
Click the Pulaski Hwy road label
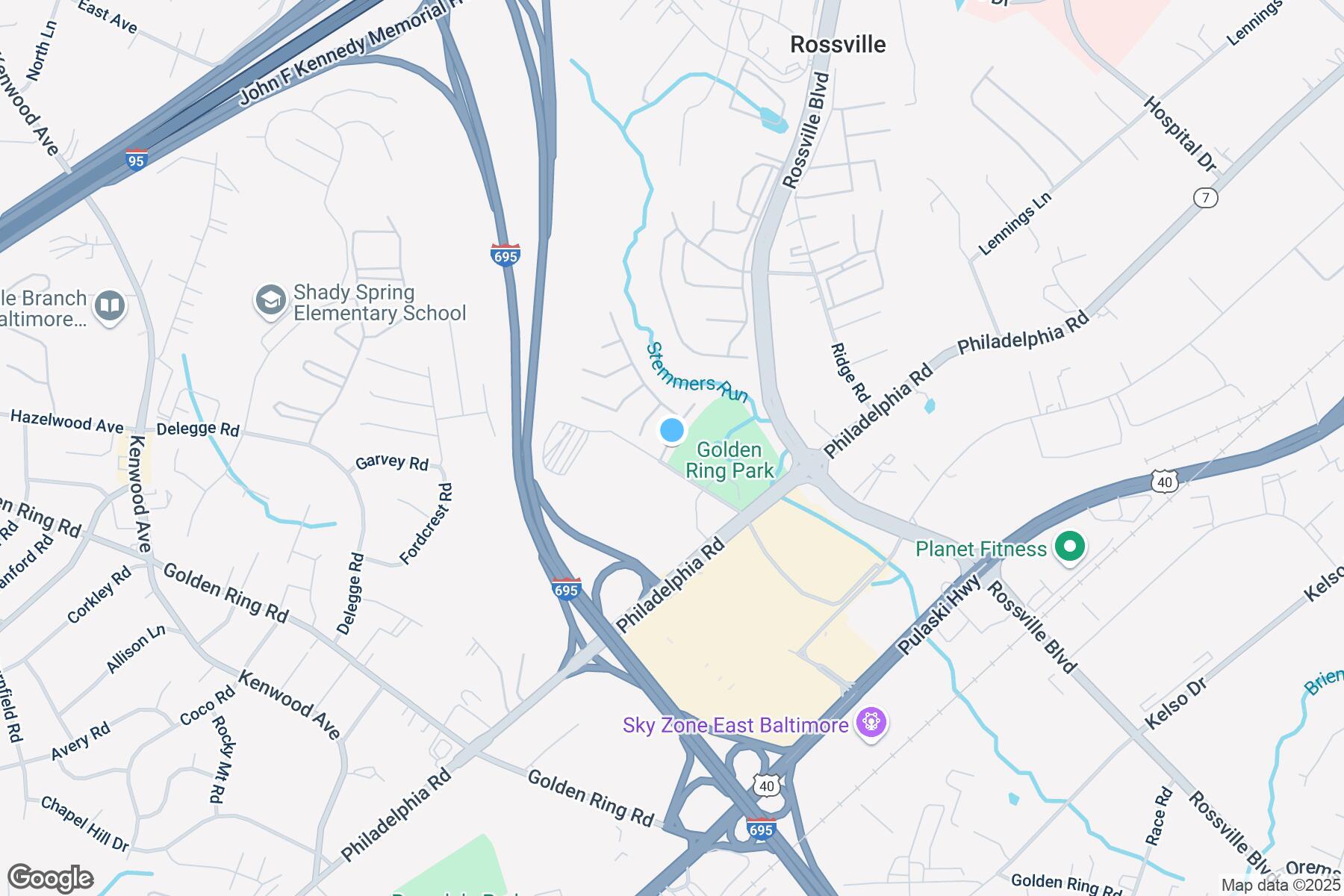pos(939,615)
